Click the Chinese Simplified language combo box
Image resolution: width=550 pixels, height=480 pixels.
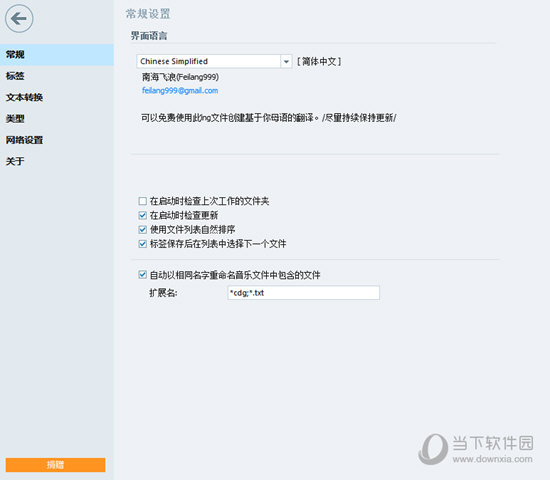[x=214, y=62]
